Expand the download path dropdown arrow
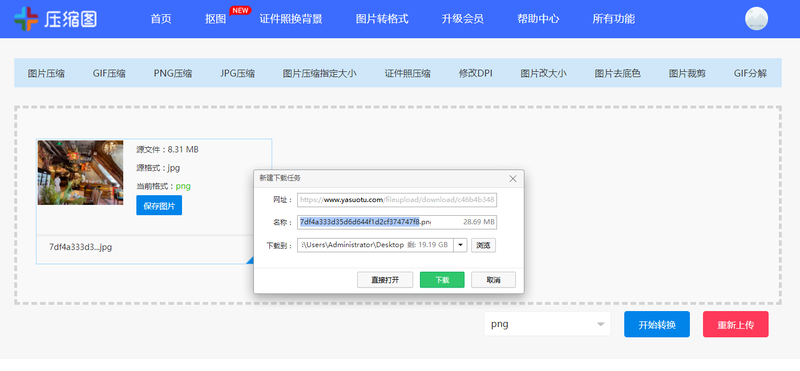Viewport: 800px width, 371px height. click(x=460, y=245)
